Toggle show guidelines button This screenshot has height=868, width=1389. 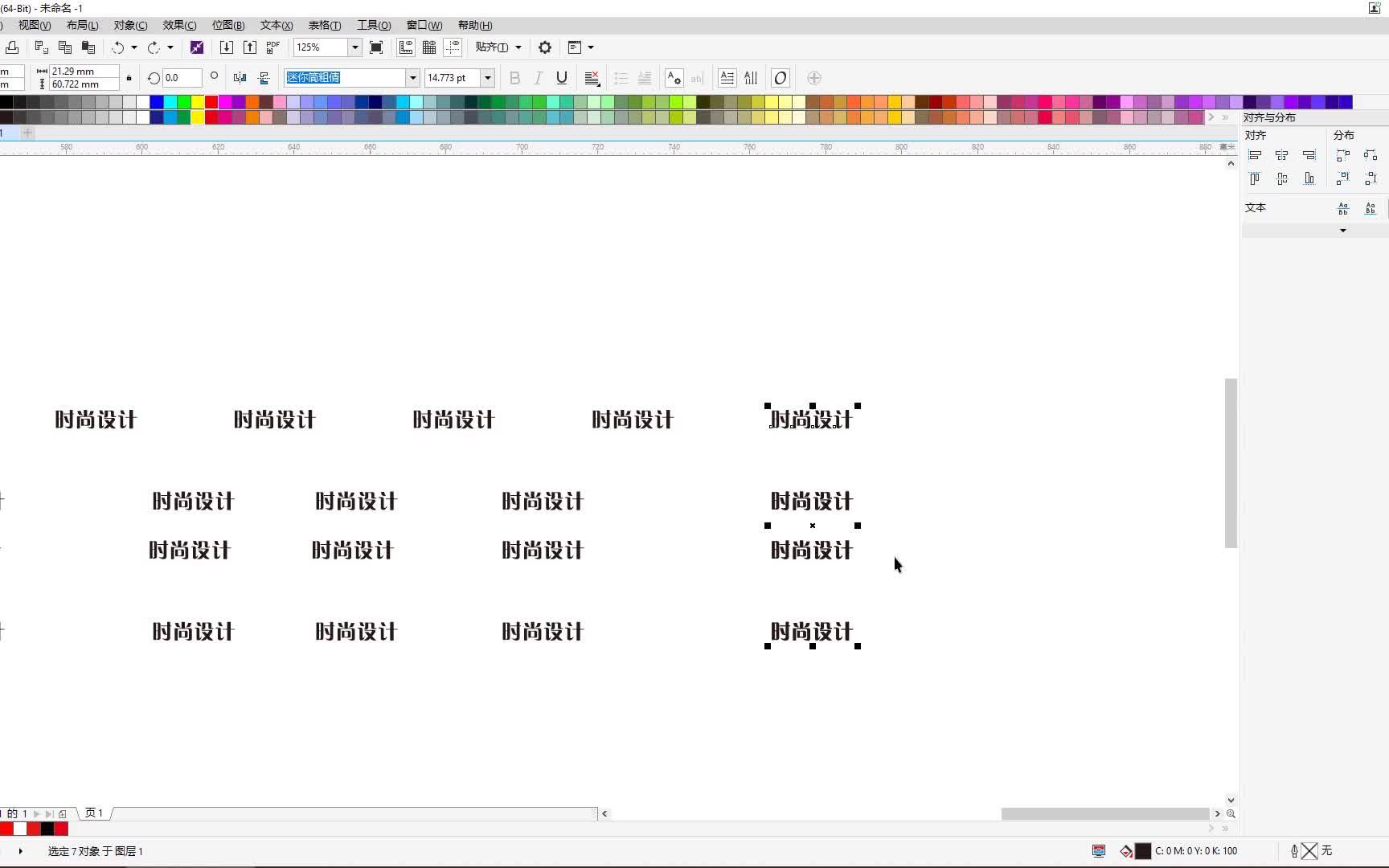[453, 47]
